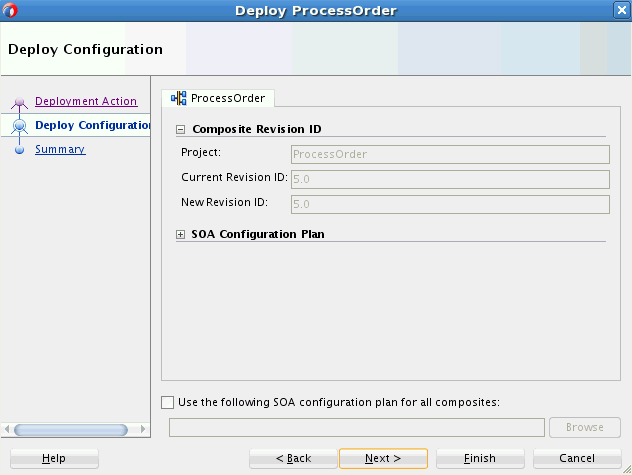Click the steps panel horizontal scrollbar thumb
This screenshot has height=475, width=632.
click(x=71, y=430)
